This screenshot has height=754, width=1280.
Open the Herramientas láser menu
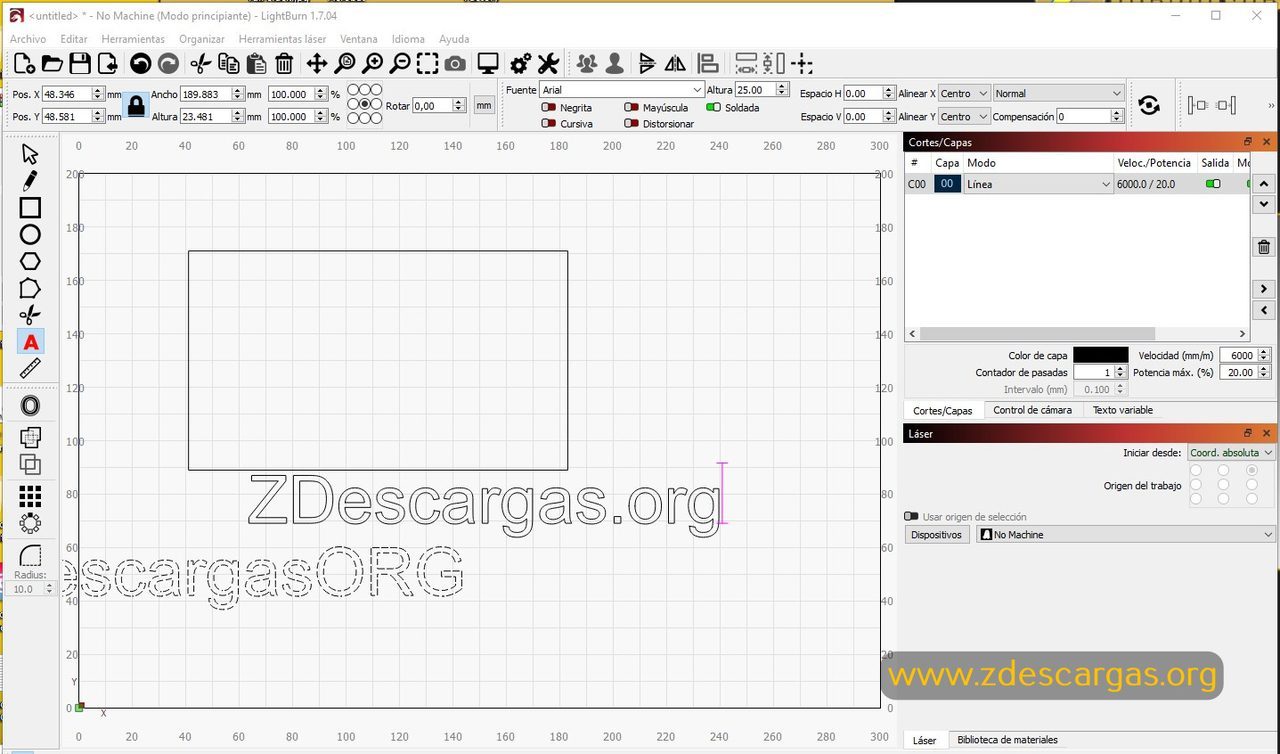coord(282,39)
